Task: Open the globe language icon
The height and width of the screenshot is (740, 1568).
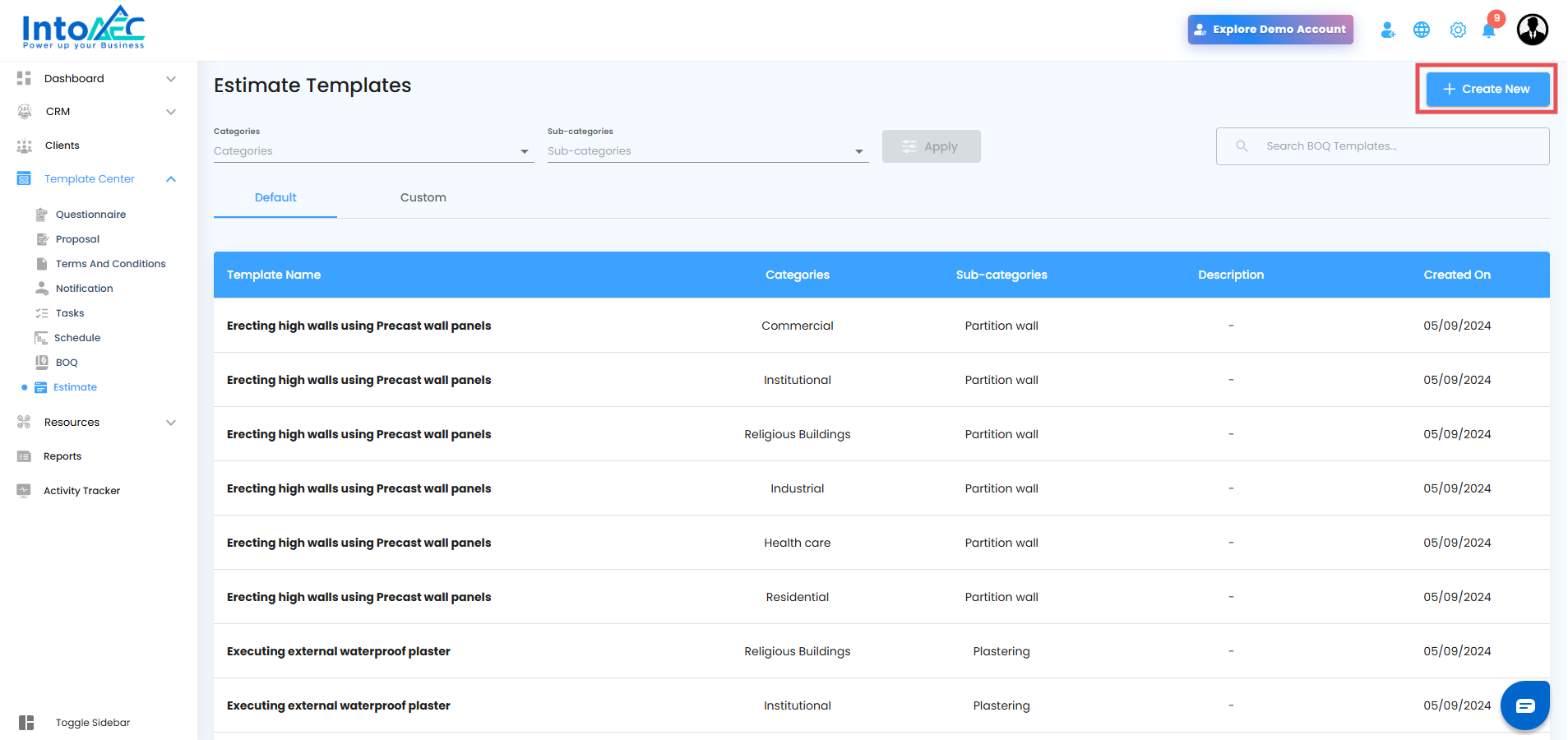Action: (x=1422, y=30)
